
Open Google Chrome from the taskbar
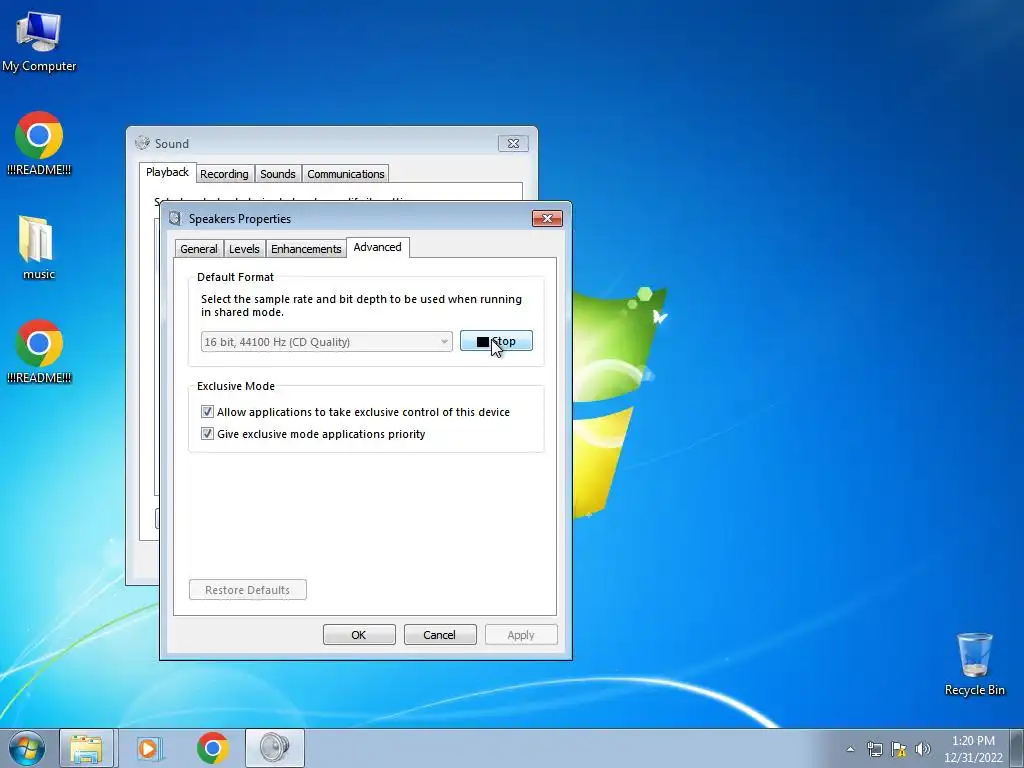(x=212, y=748)
